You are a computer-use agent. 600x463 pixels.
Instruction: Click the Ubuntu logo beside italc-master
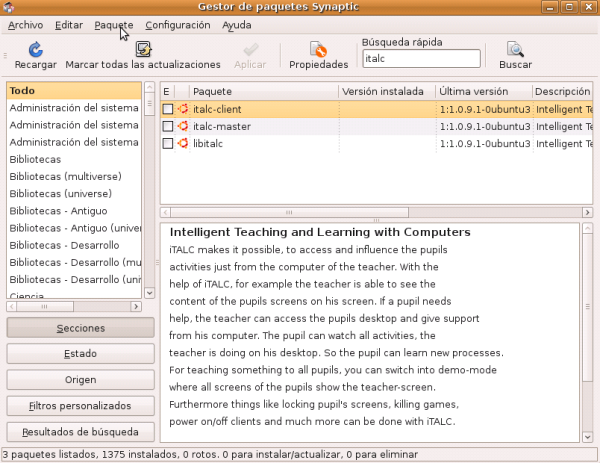click(182, 126)
